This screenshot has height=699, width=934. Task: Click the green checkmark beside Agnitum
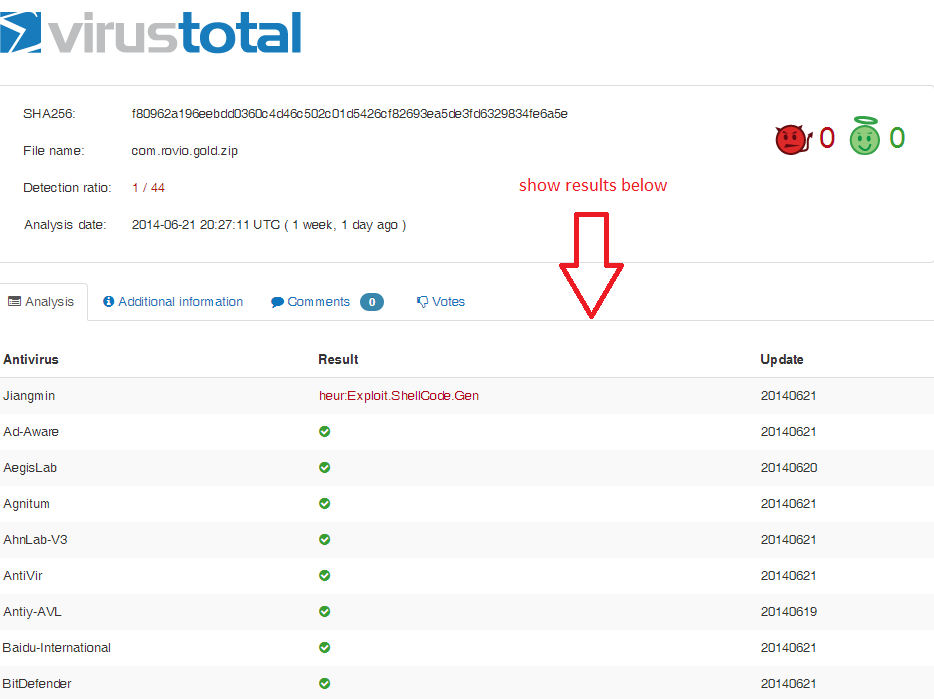point(324,503)
